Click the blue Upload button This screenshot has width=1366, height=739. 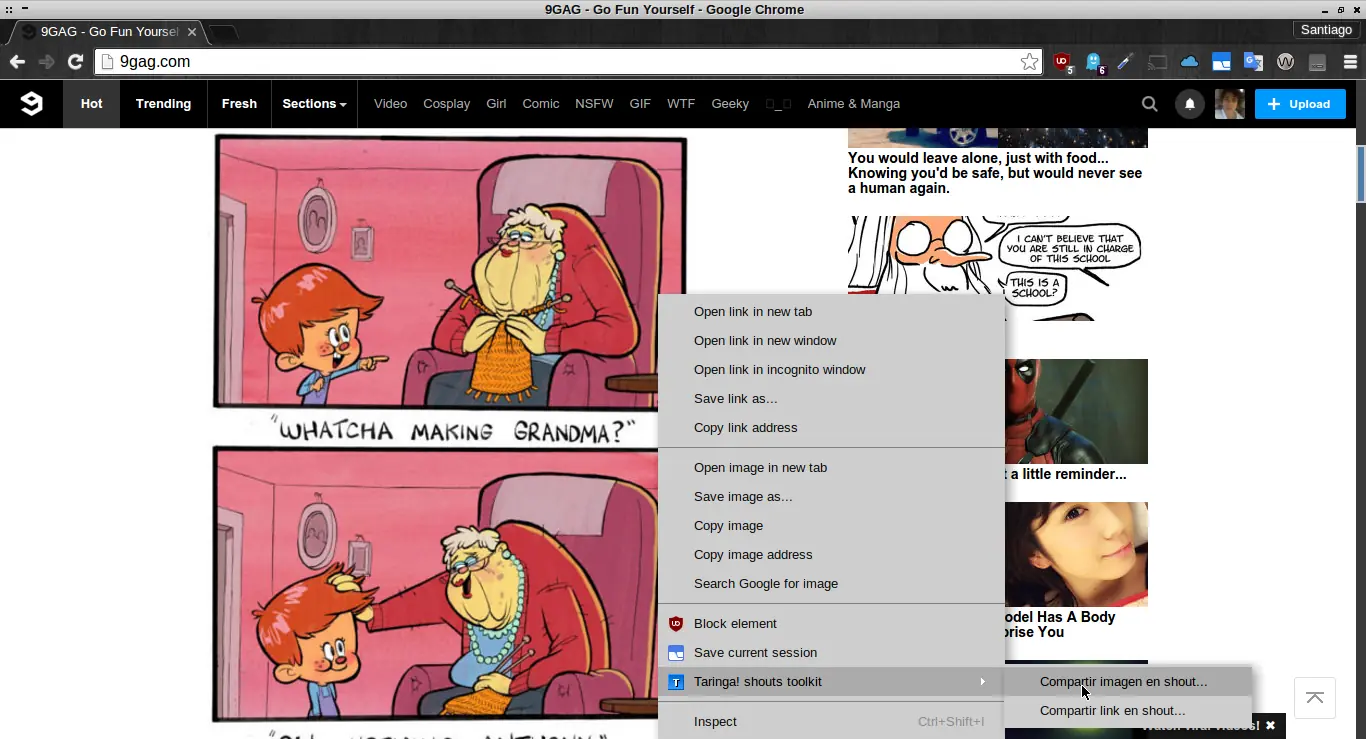[x=1300, y=104]
